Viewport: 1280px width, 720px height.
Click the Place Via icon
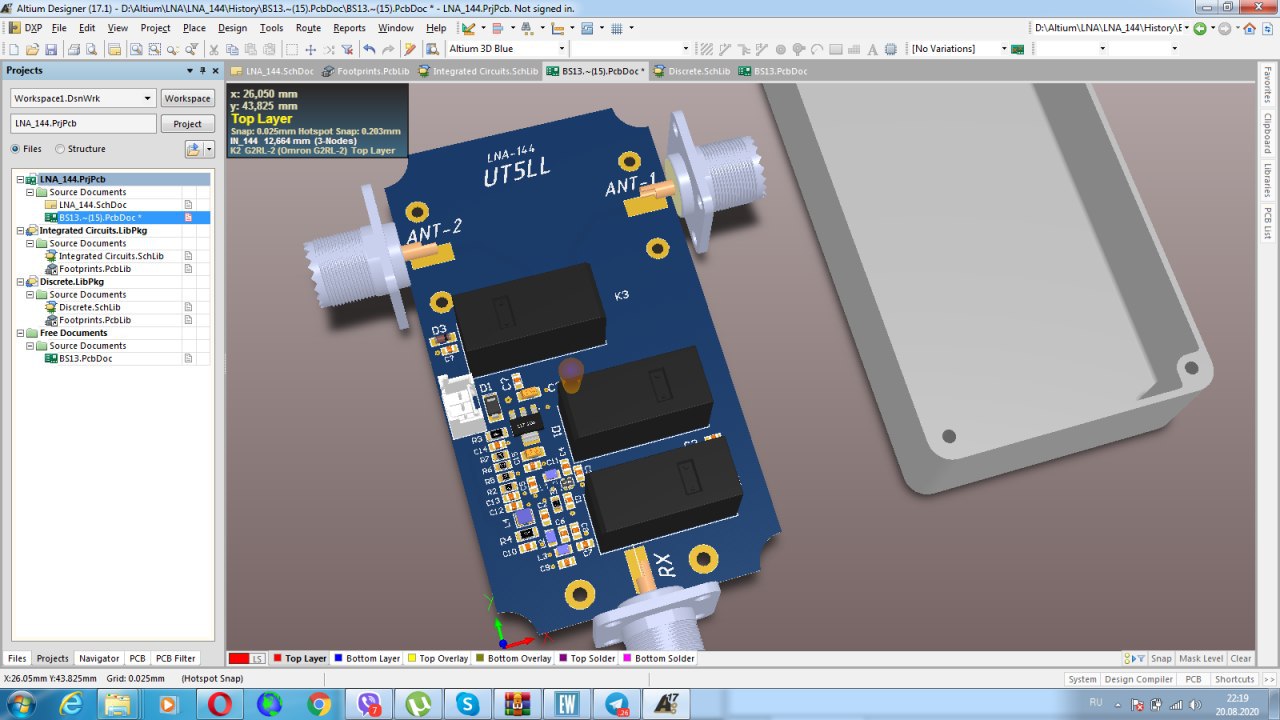tap(799, 48)
